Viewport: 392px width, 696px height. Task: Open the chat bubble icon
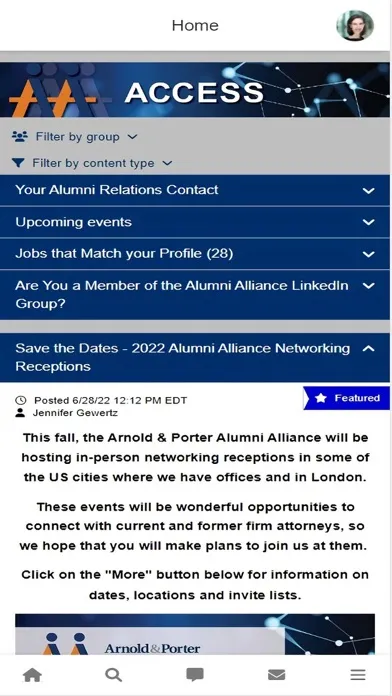(x=195, y=675)
